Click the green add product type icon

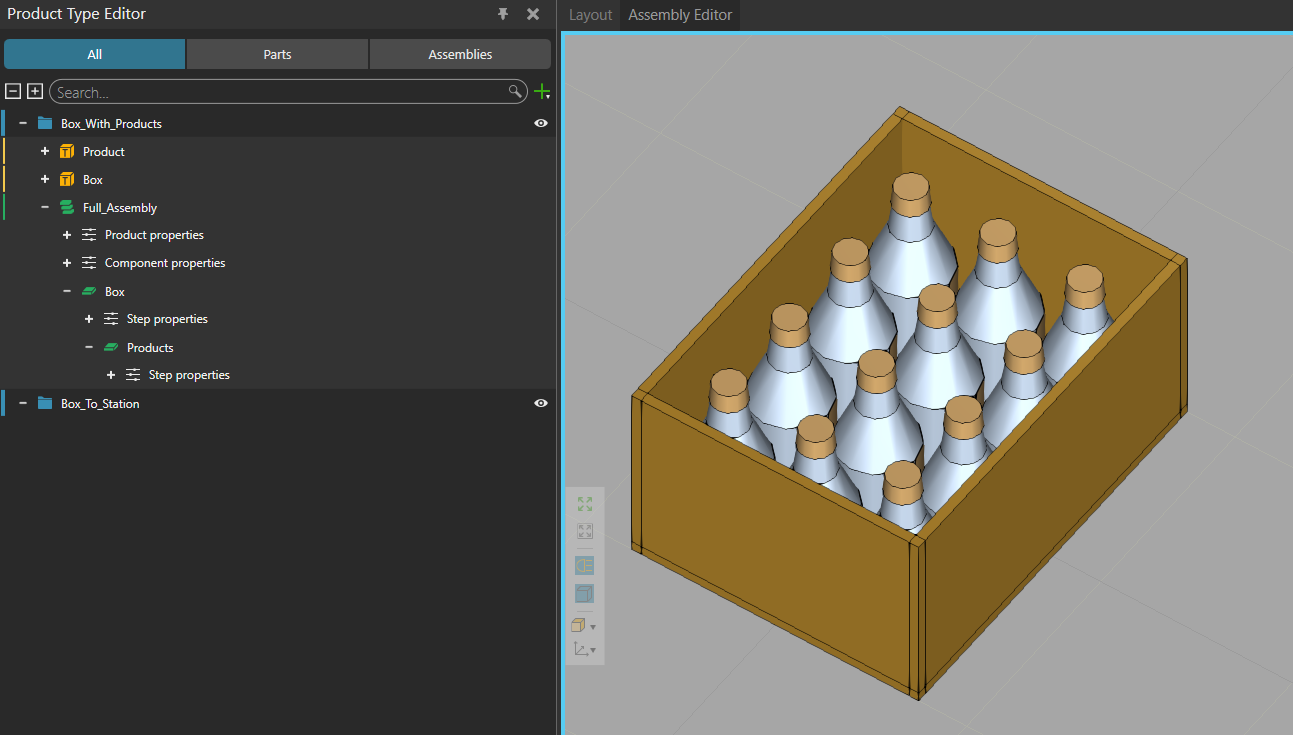(x=542, y=92)
